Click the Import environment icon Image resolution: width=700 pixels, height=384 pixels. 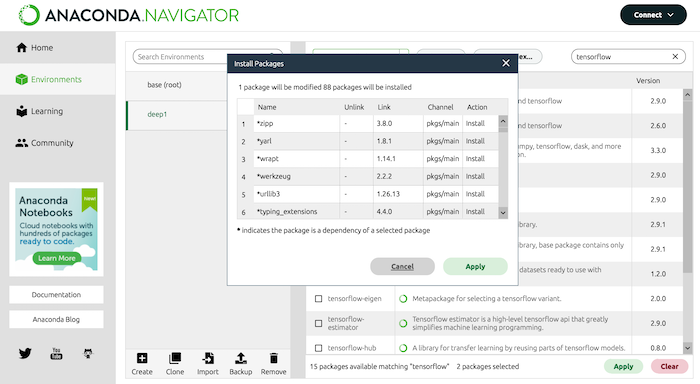tap(208, 359)
